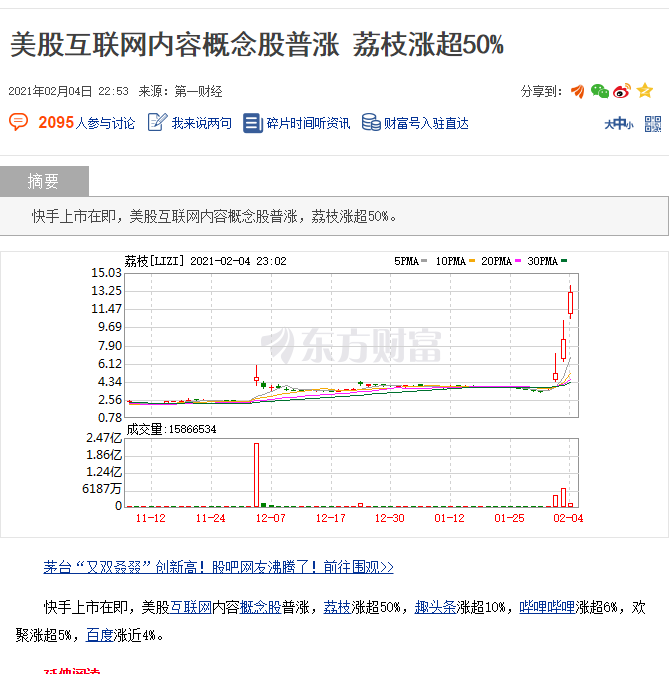The image size is (671, 674).
Task: Click the 12-07 date axis label
Action: [270, 518]
